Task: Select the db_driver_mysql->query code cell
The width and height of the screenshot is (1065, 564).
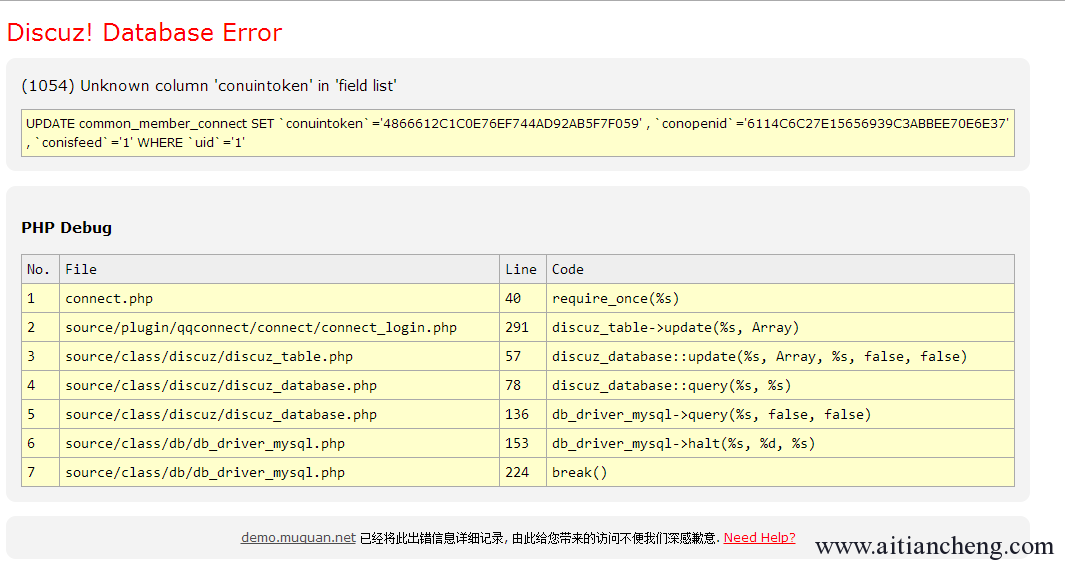Action: (780, 415)
